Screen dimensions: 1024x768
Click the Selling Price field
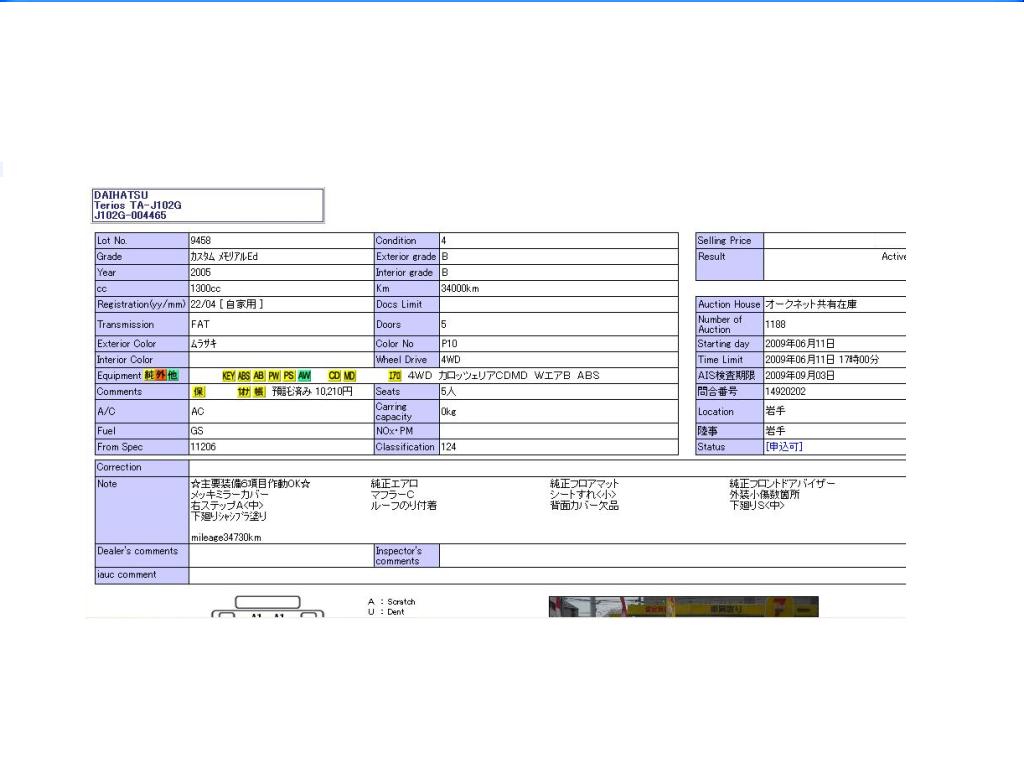(835, 240)
